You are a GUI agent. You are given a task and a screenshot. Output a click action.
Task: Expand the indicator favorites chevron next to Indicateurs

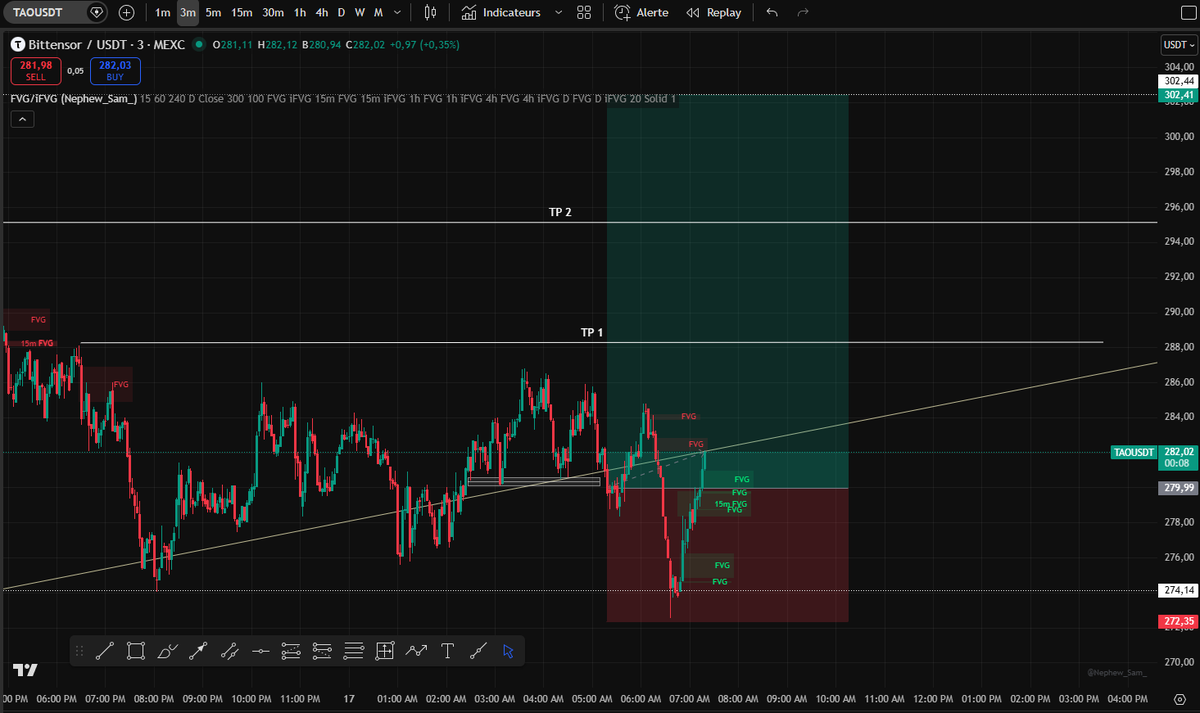tap(558, 13)
